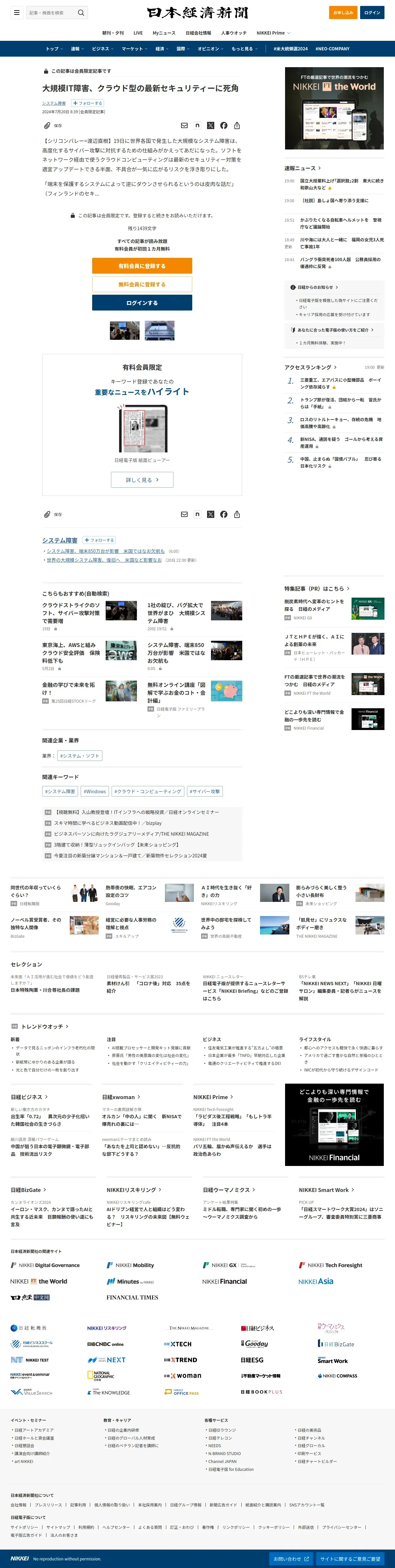Image resolution: width=395 pixels, height=1568 pixels.
Task: Click the 記事・株価を検索 search field
Action: (x=51, y=12)
